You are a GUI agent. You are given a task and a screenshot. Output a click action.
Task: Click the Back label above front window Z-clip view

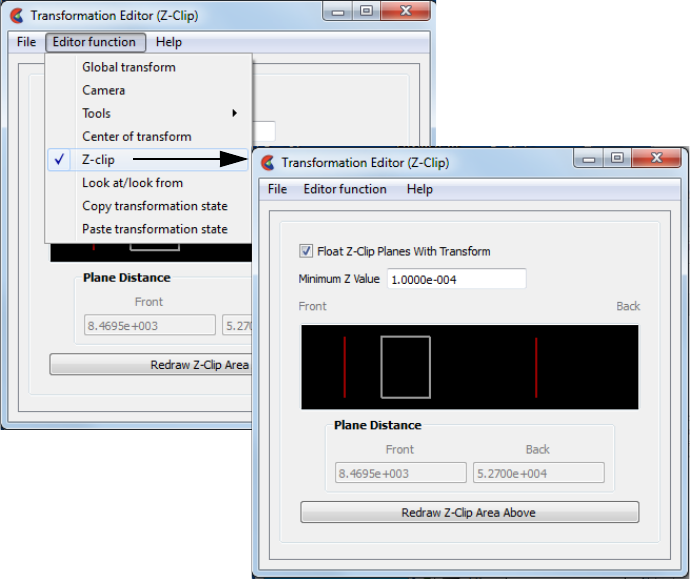(628, 306)
